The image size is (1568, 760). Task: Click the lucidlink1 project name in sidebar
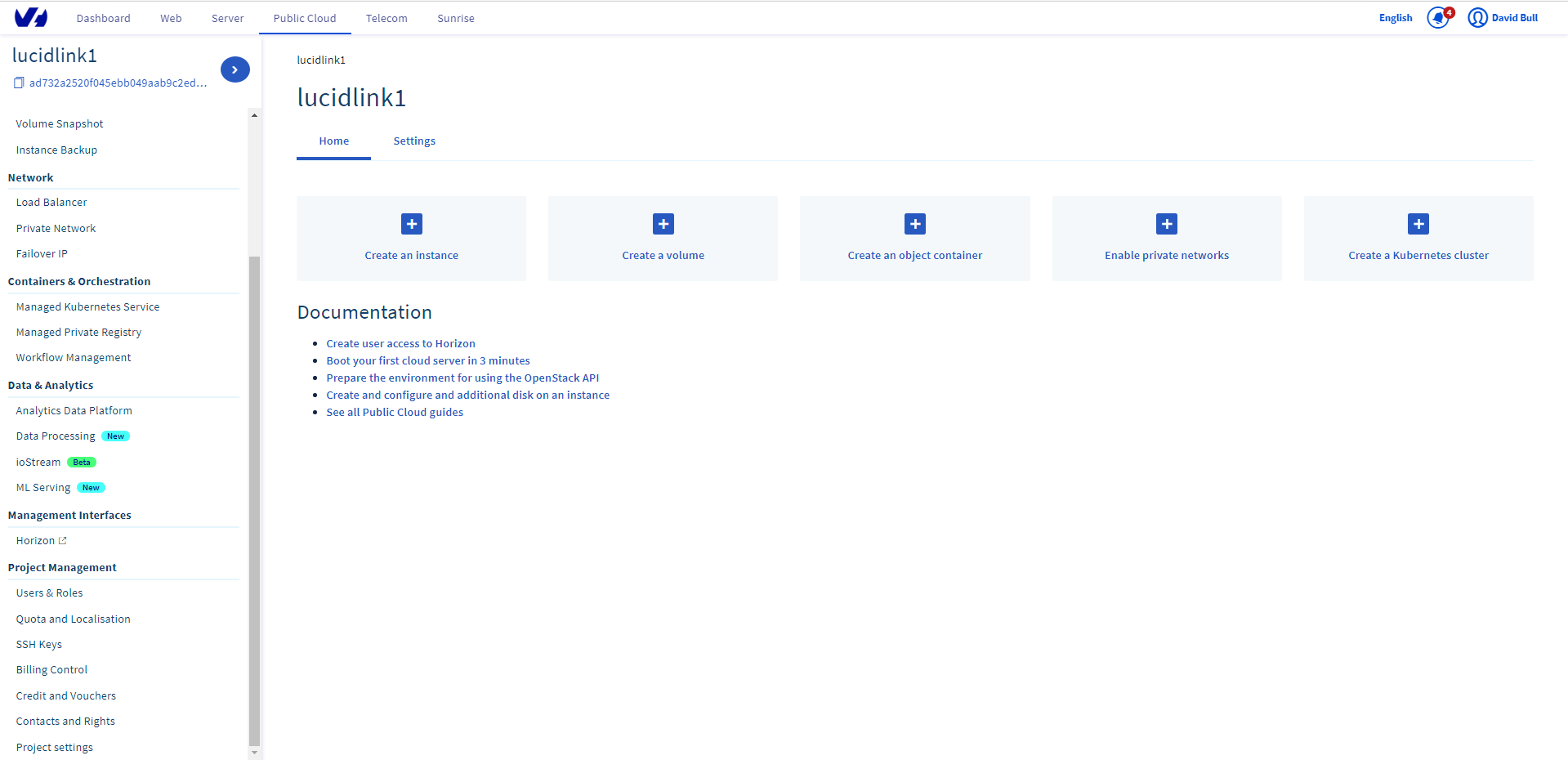[54, 55]
